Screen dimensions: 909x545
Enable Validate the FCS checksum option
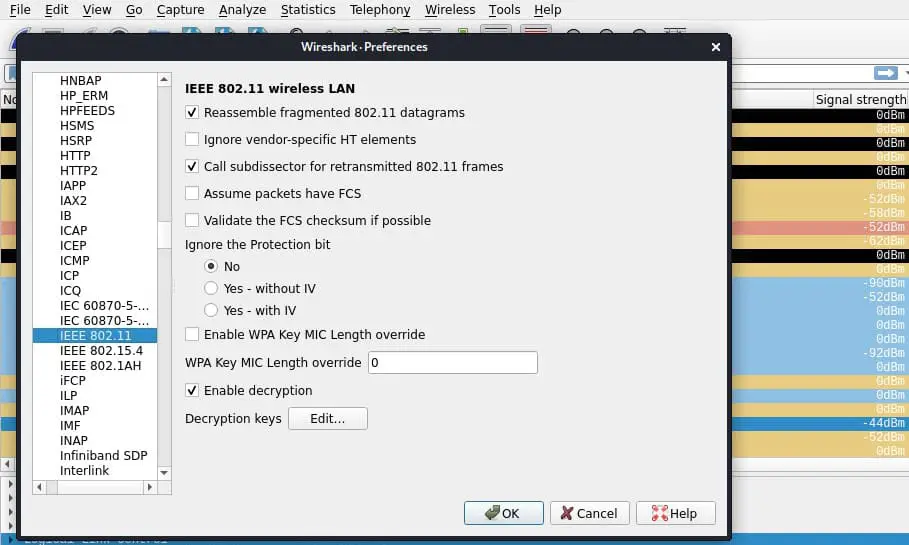pos(192,220)
